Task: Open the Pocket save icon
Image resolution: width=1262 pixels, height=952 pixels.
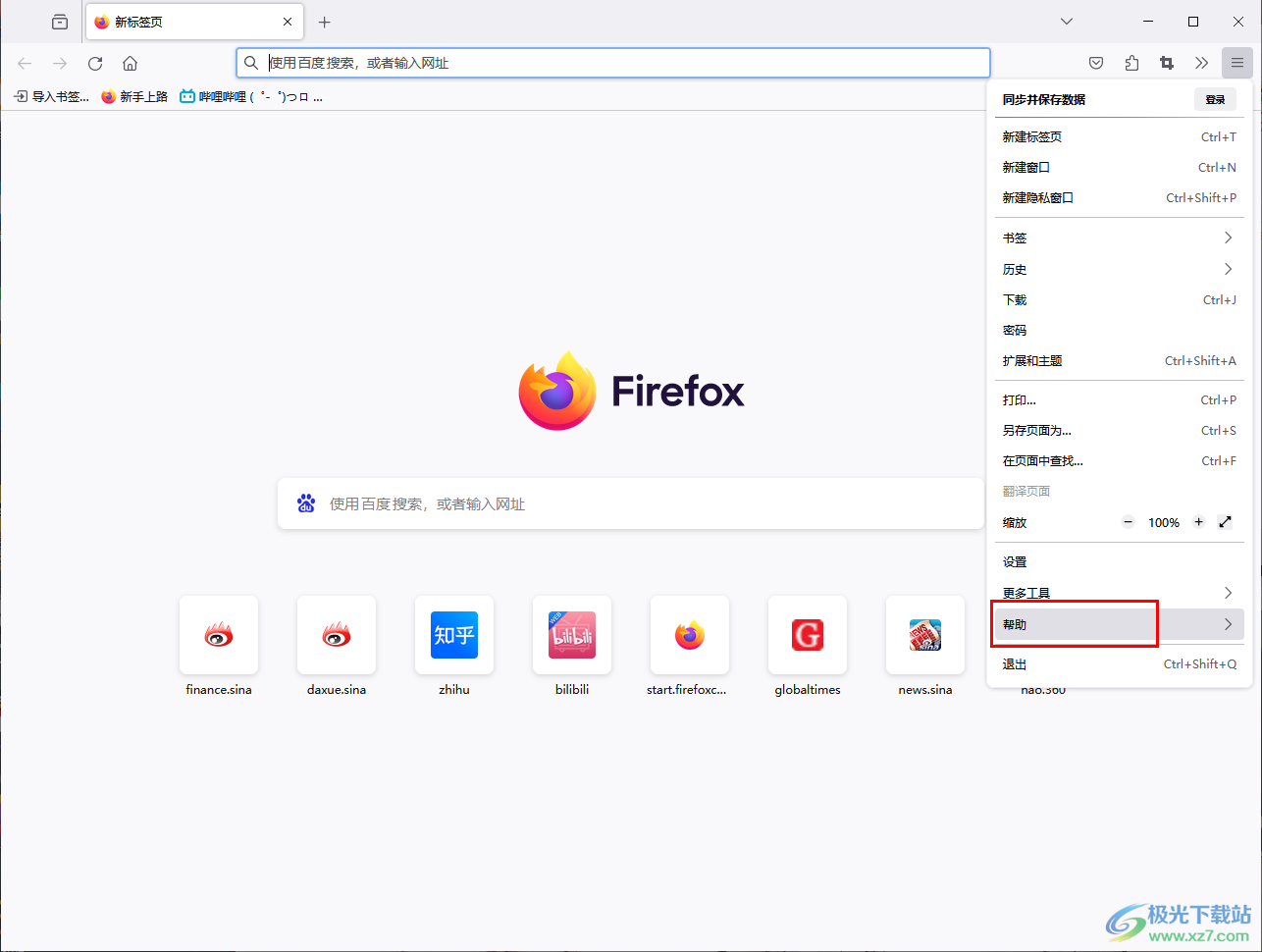Action: click(x=1096, y=63)
